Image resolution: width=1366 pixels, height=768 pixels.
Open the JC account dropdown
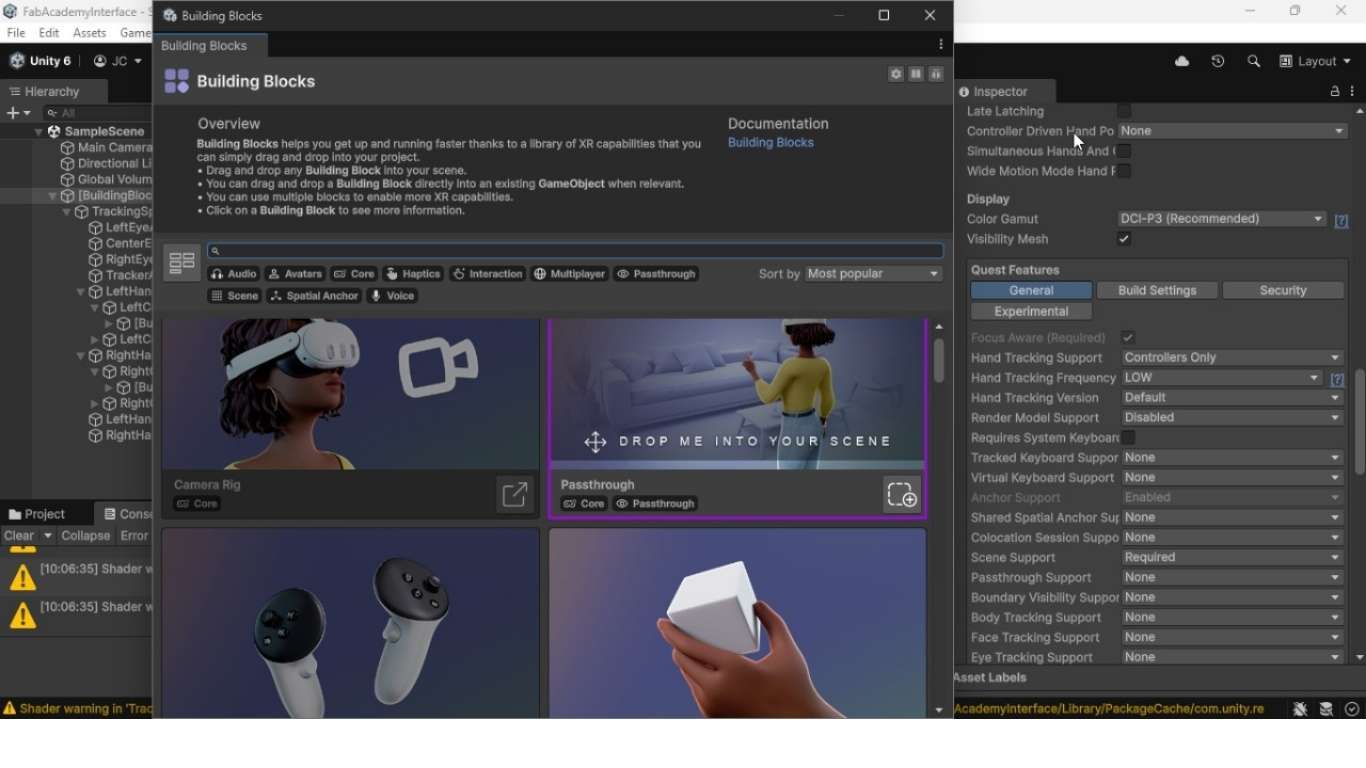point(118,61)
